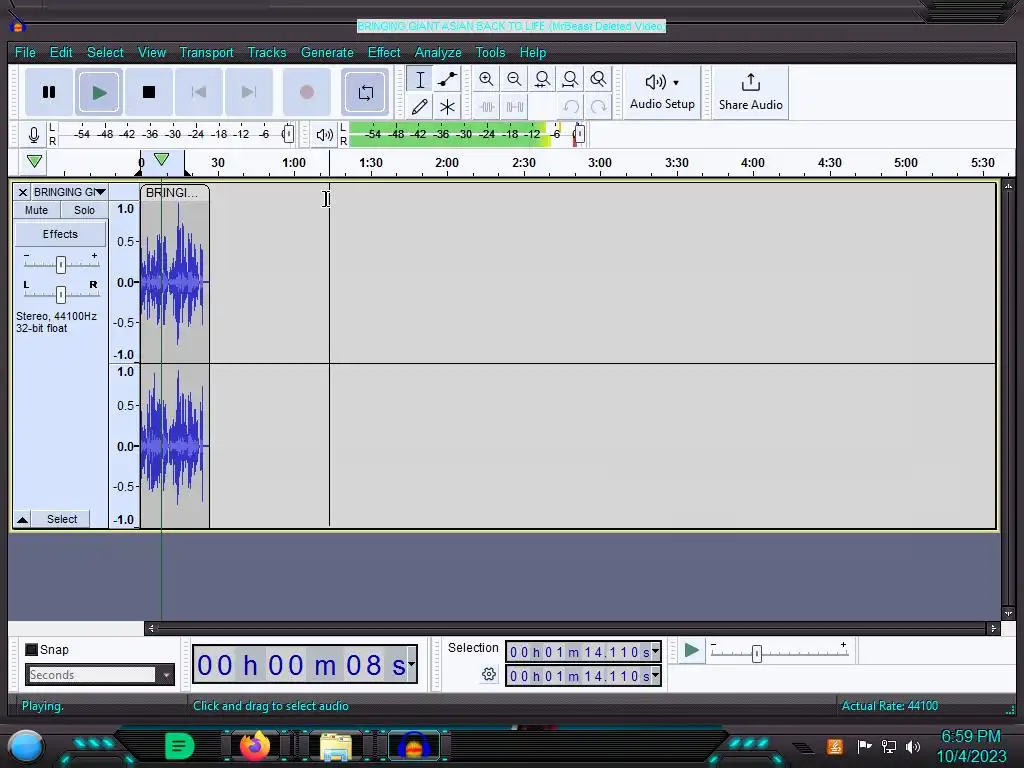Click the green Play button
Screen dimensions: 1024x768
pos(99,92)
